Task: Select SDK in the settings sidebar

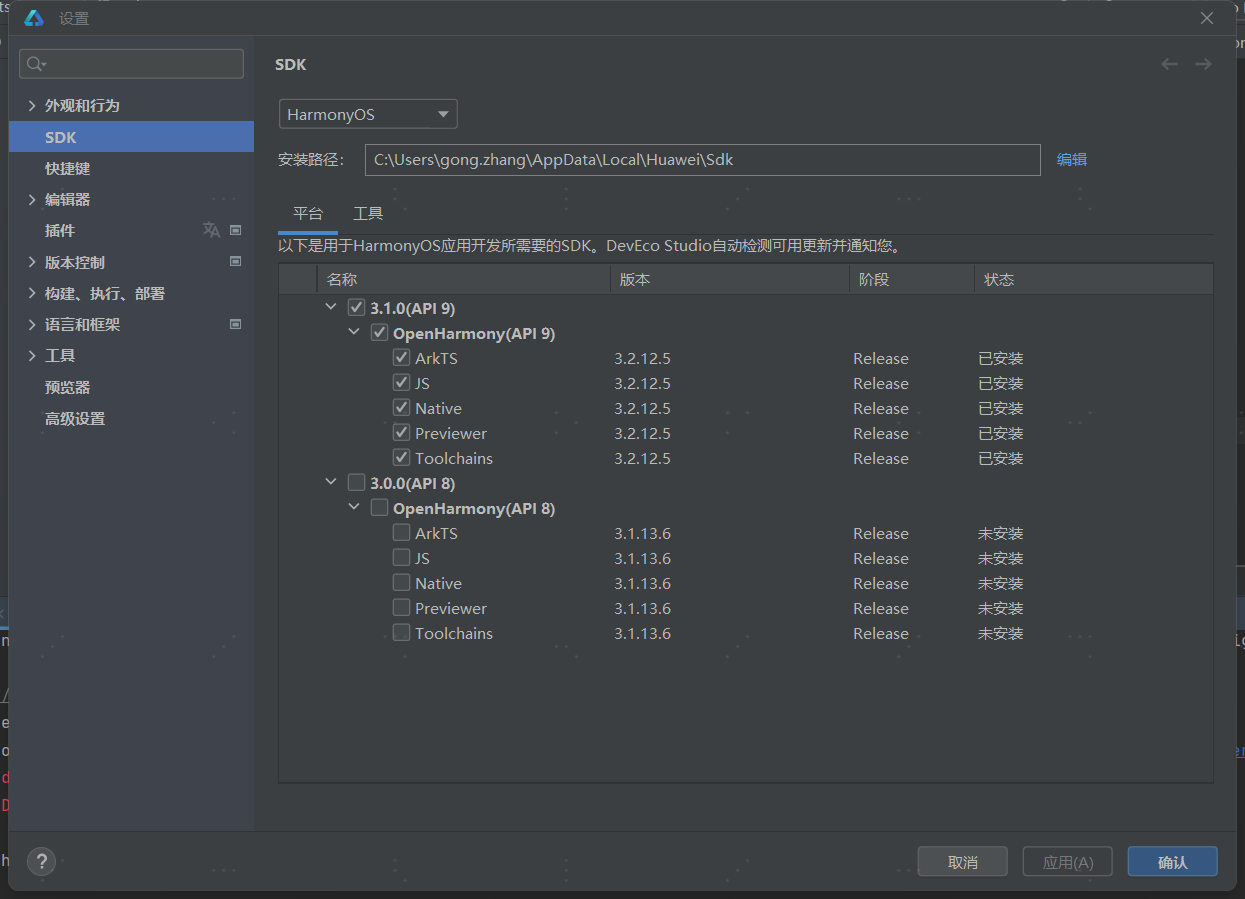Action: click(x=131, y=136)
